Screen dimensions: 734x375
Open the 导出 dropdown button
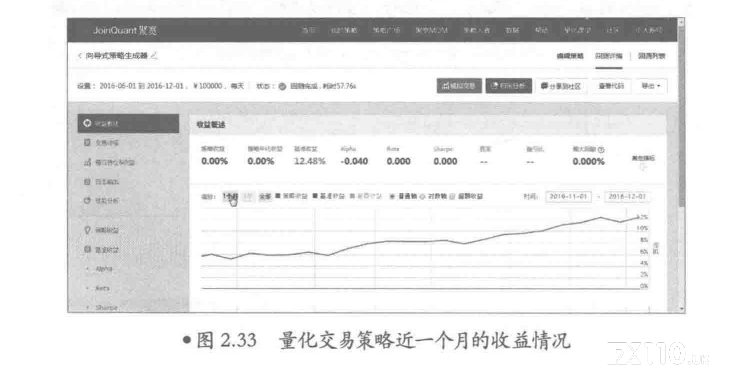pos(651,86)
